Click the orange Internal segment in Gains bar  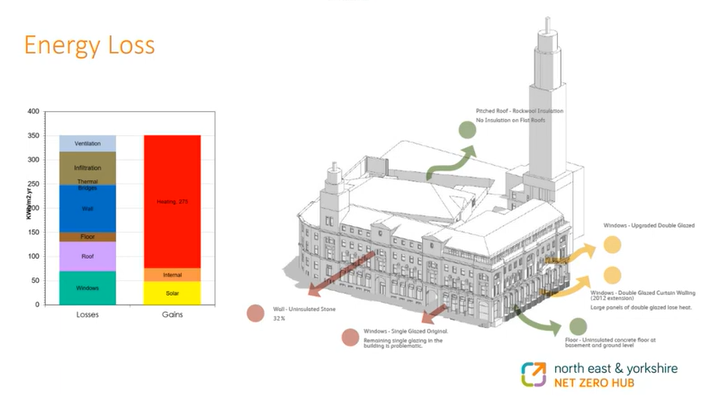click(173, 274)
